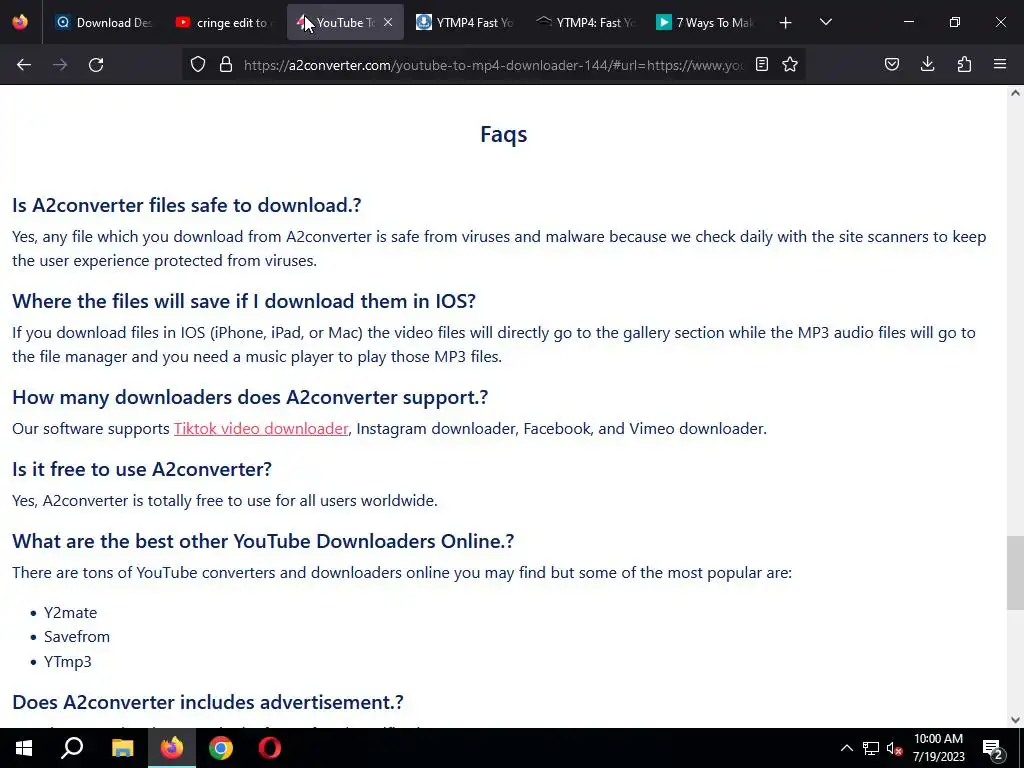1024x768 pixels.
Task: Save page to Pocket
Action: 892,65
